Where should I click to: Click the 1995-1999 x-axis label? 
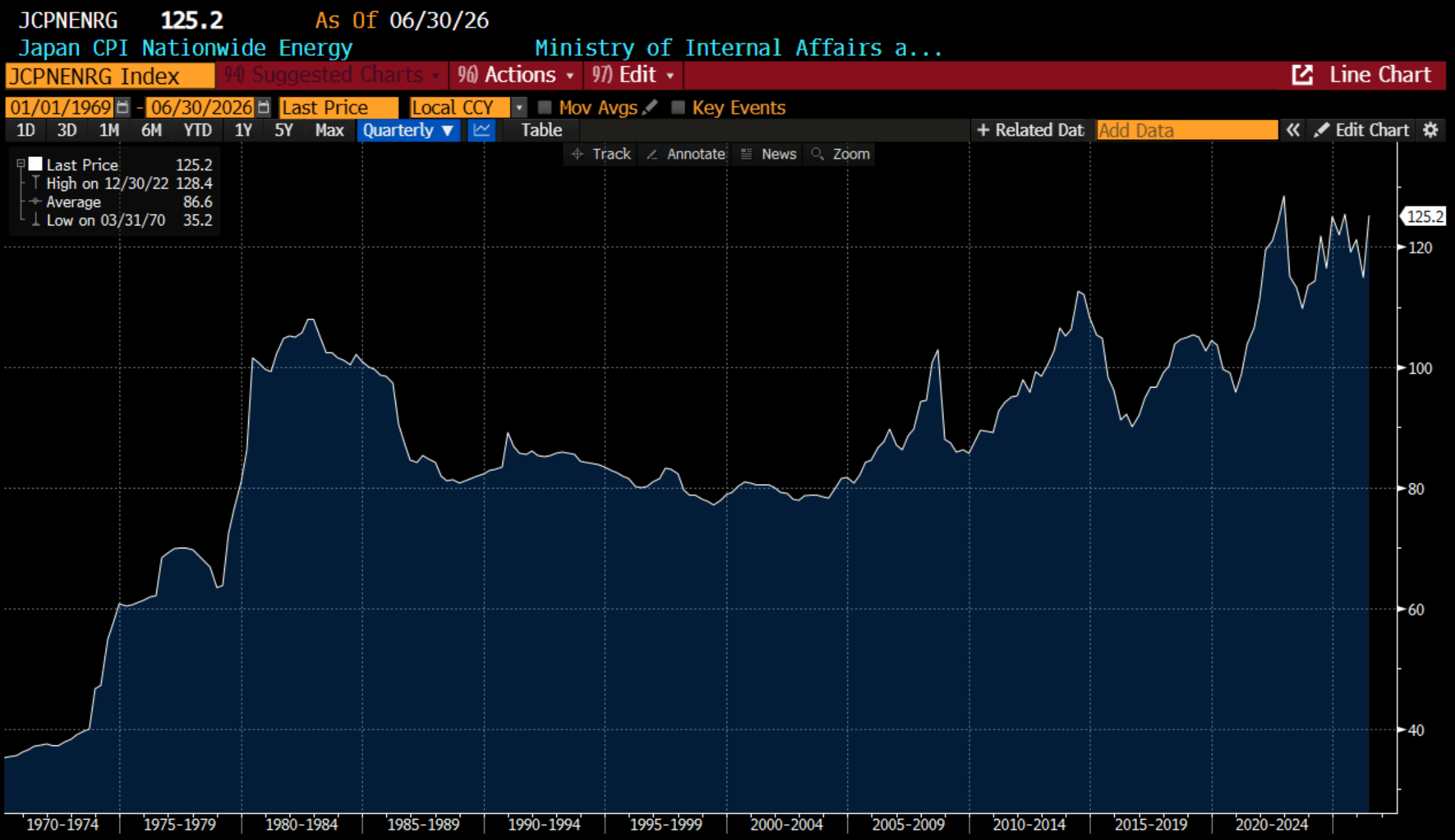click(x=666, y=824)
